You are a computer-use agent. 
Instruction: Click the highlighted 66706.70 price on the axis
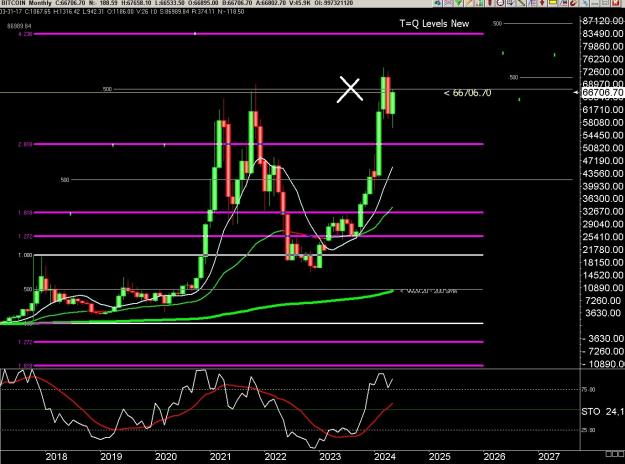[x=602, y=92]
